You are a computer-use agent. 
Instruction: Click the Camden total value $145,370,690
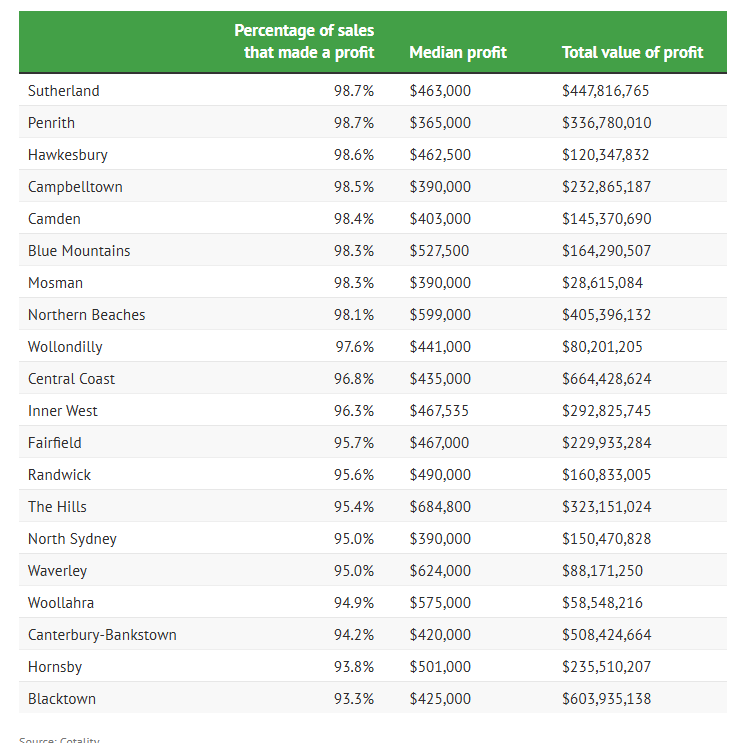[x=606, y=219]
